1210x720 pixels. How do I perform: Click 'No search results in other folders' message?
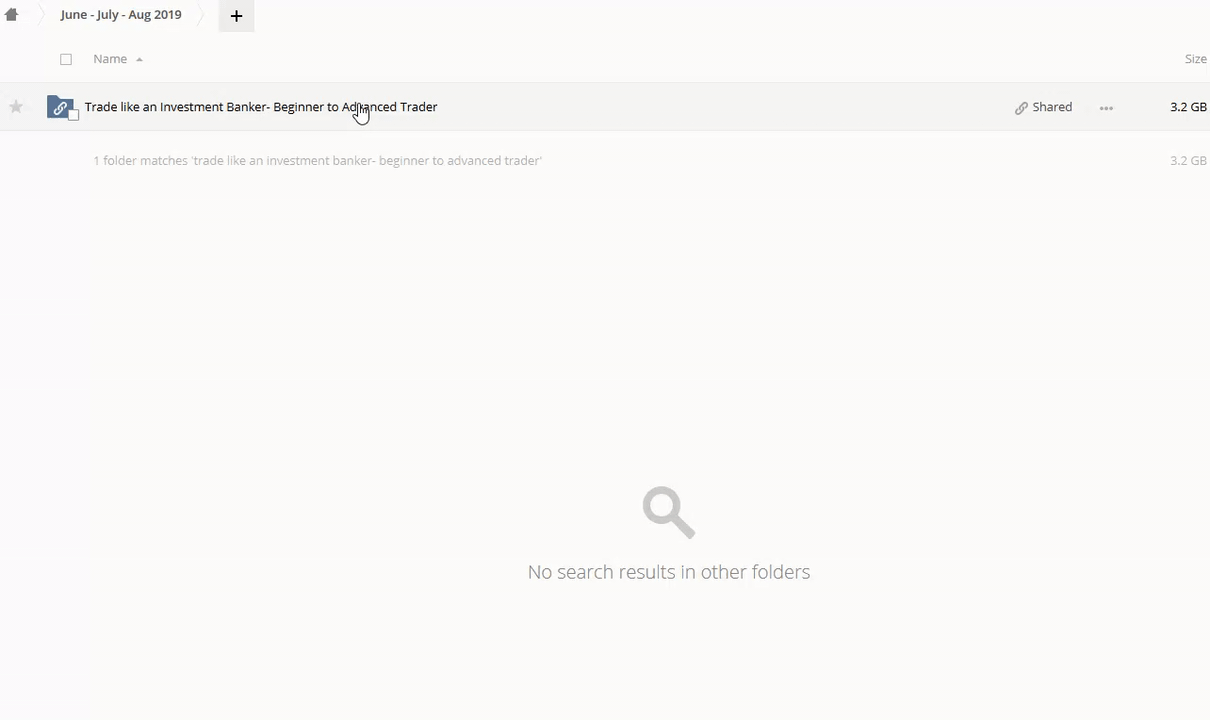pos(668,572)
